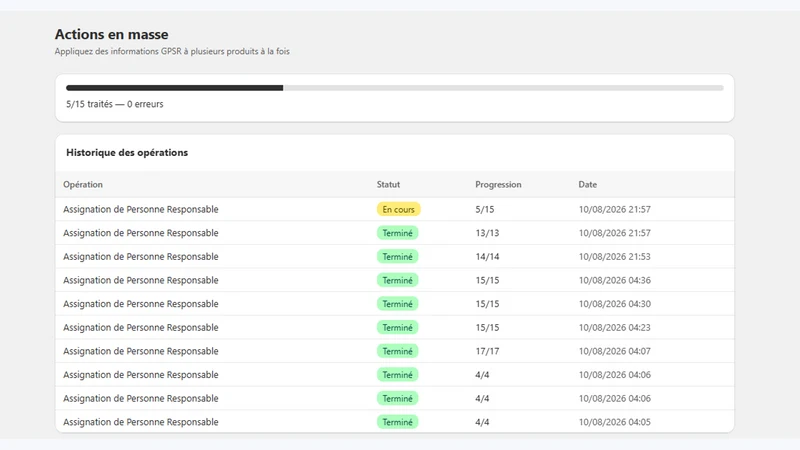This screenshot has width=800, height=450.
Task: Click the Terminé badge for 04:07 operation
Action: click(397, 351)
